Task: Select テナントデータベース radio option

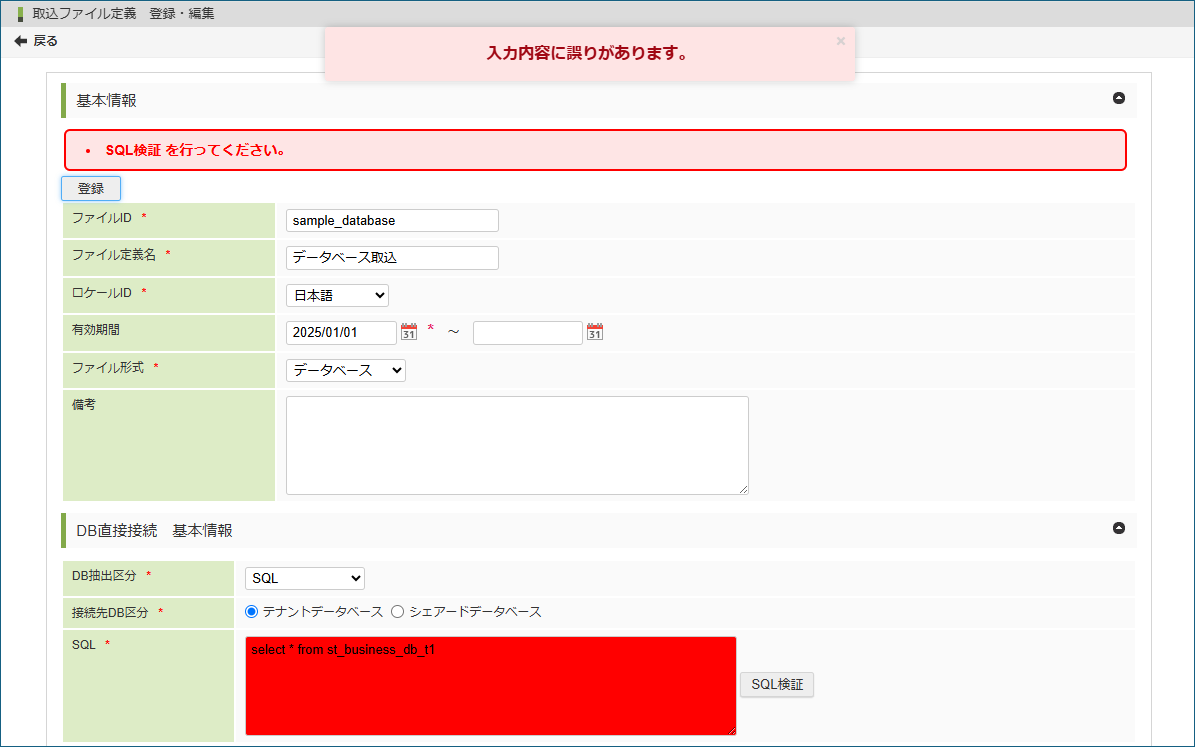Action: pyautogui.click(x=252, y=611)
